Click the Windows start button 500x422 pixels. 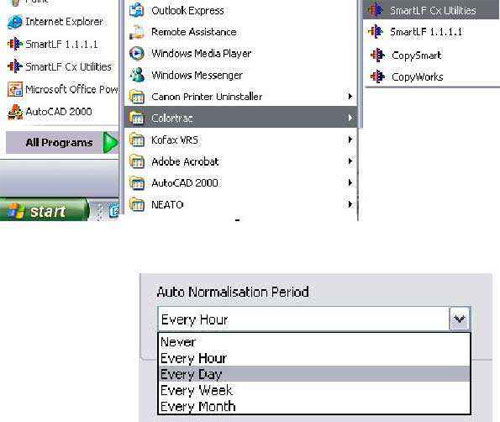pyautogui.click(x=43, y=211)
